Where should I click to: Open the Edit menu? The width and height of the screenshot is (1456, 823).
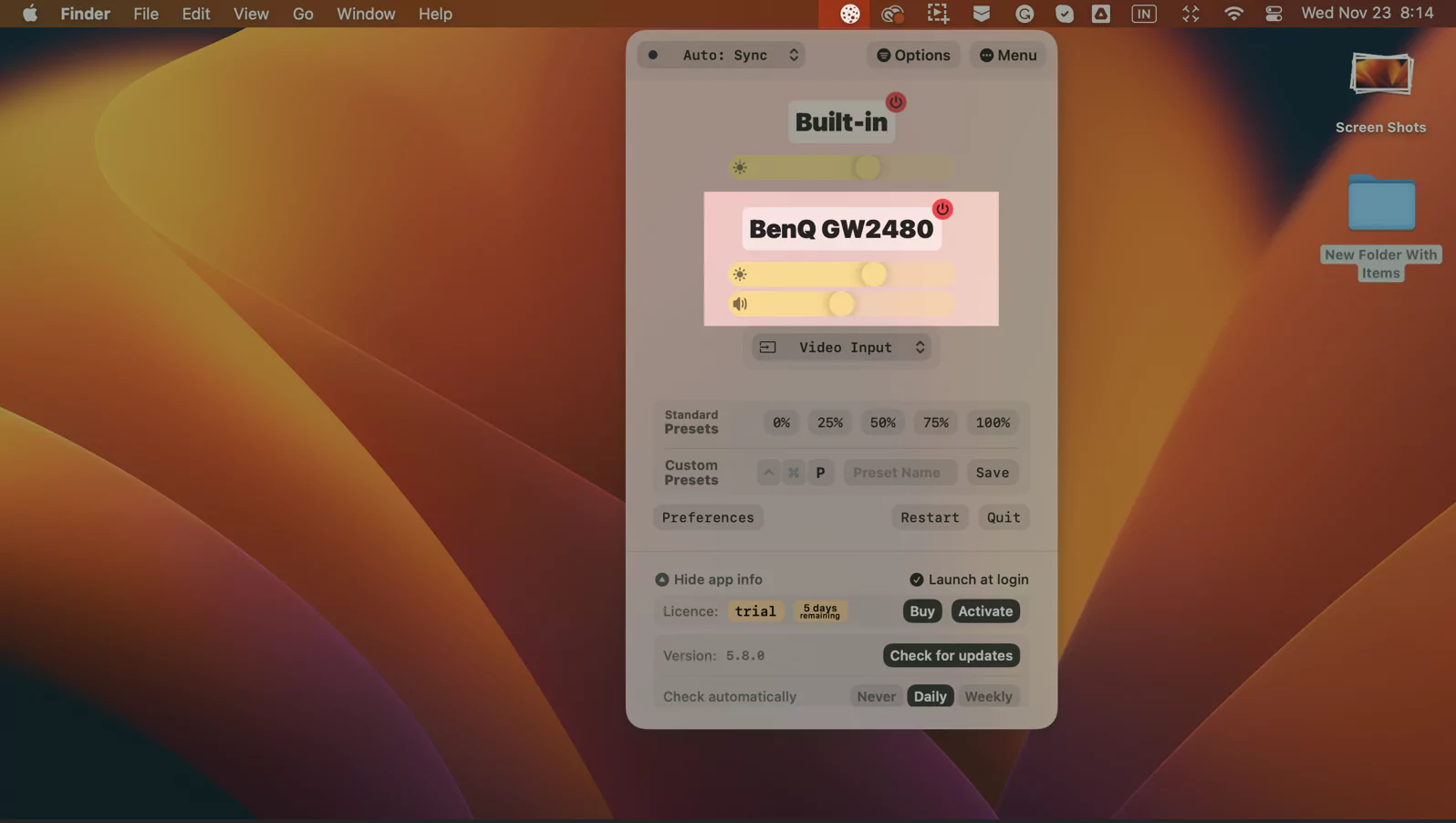click(x=195, y=14)
